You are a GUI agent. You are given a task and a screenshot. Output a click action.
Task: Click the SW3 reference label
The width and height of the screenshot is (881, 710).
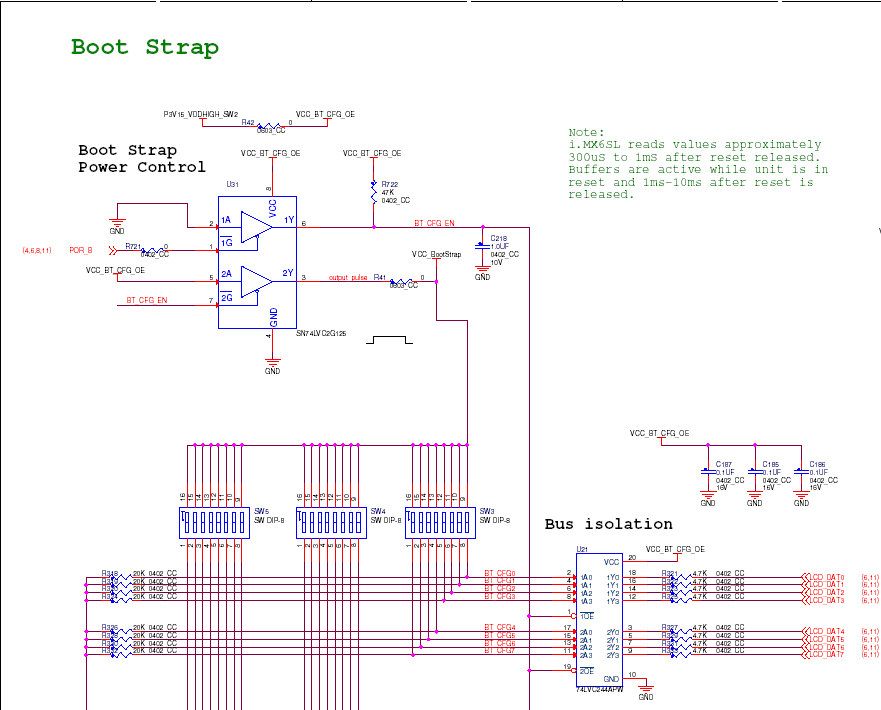click(487, 511)
